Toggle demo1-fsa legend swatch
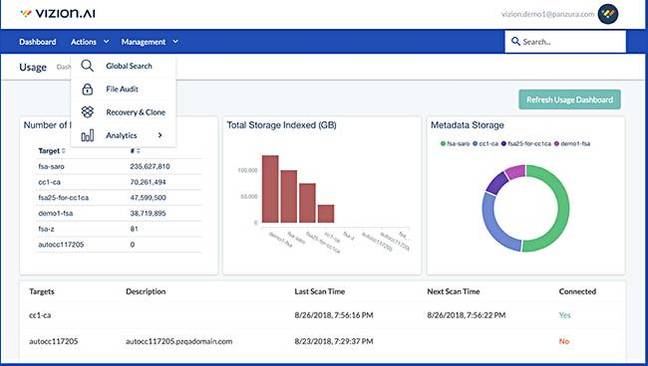 [557, 144]
